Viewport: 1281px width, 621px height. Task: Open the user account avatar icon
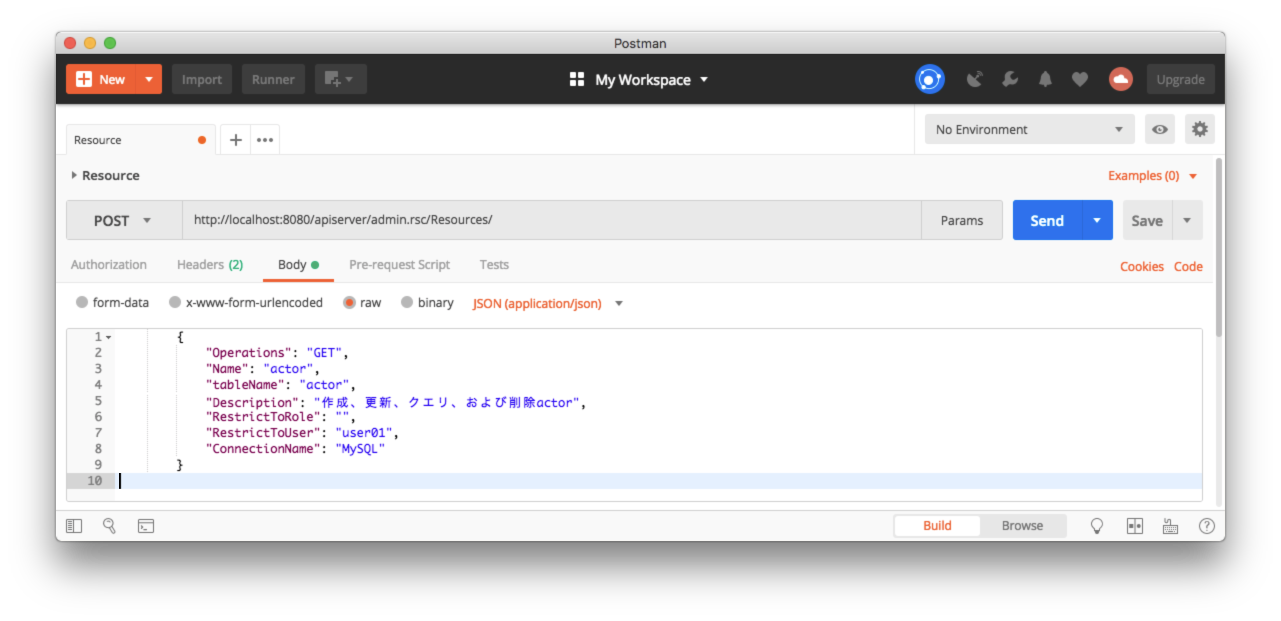1121,79
